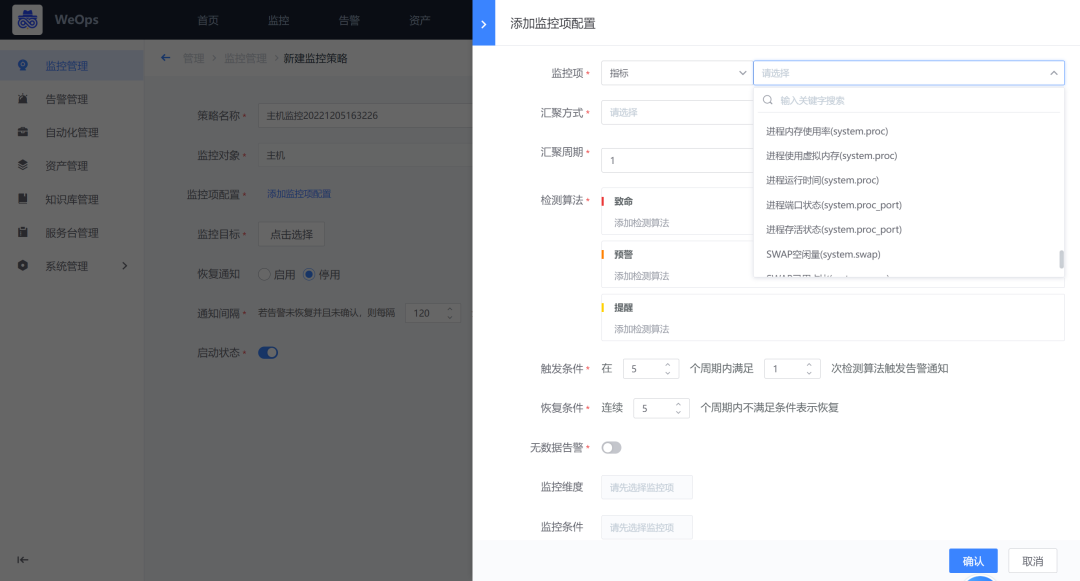Image resolution: width=1080 pixels, height=581 pixels.
Task: Expand the 系统管理 submenu arrow
Action: (125, 266)
